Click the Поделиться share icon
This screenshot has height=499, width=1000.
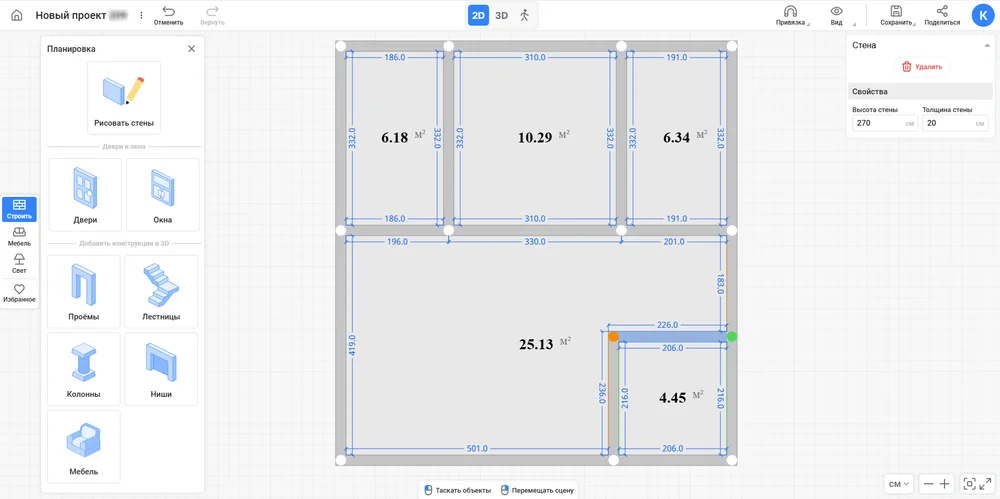942,11
